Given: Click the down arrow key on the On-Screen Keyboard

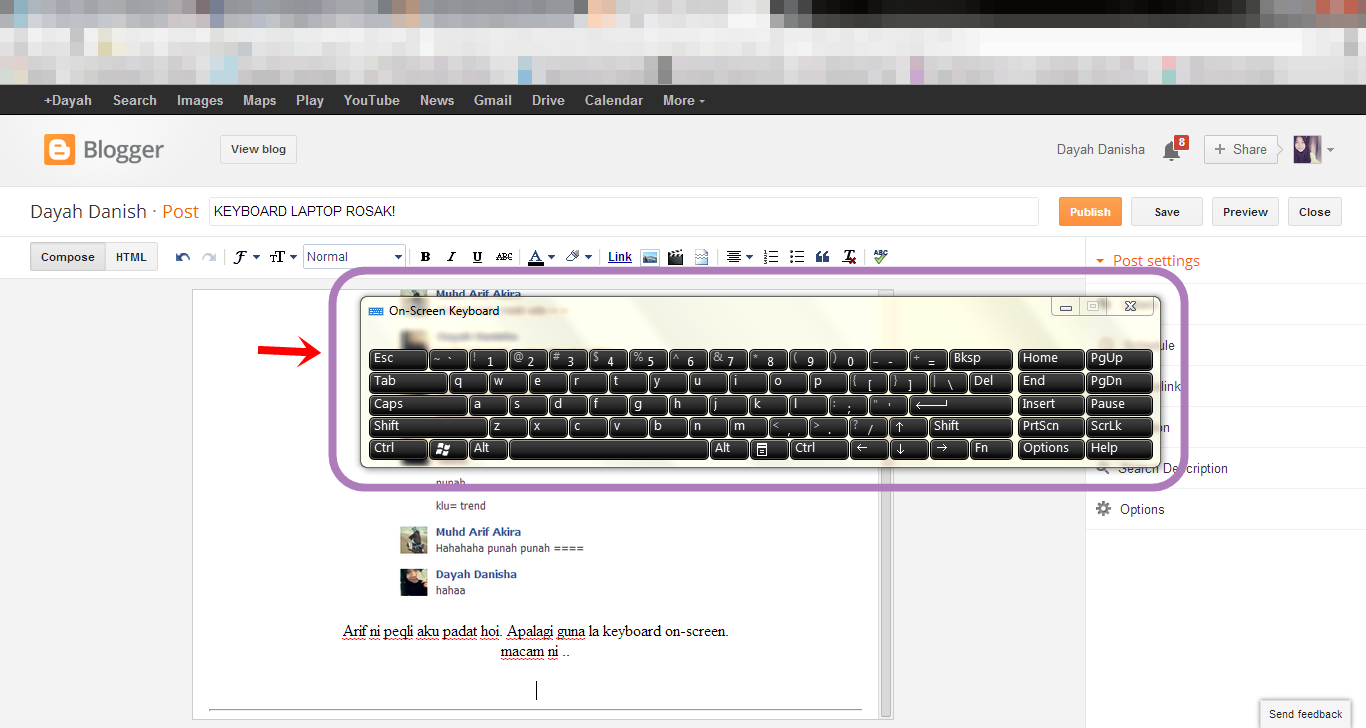Looking at the screenshot, I should point(909,449).
